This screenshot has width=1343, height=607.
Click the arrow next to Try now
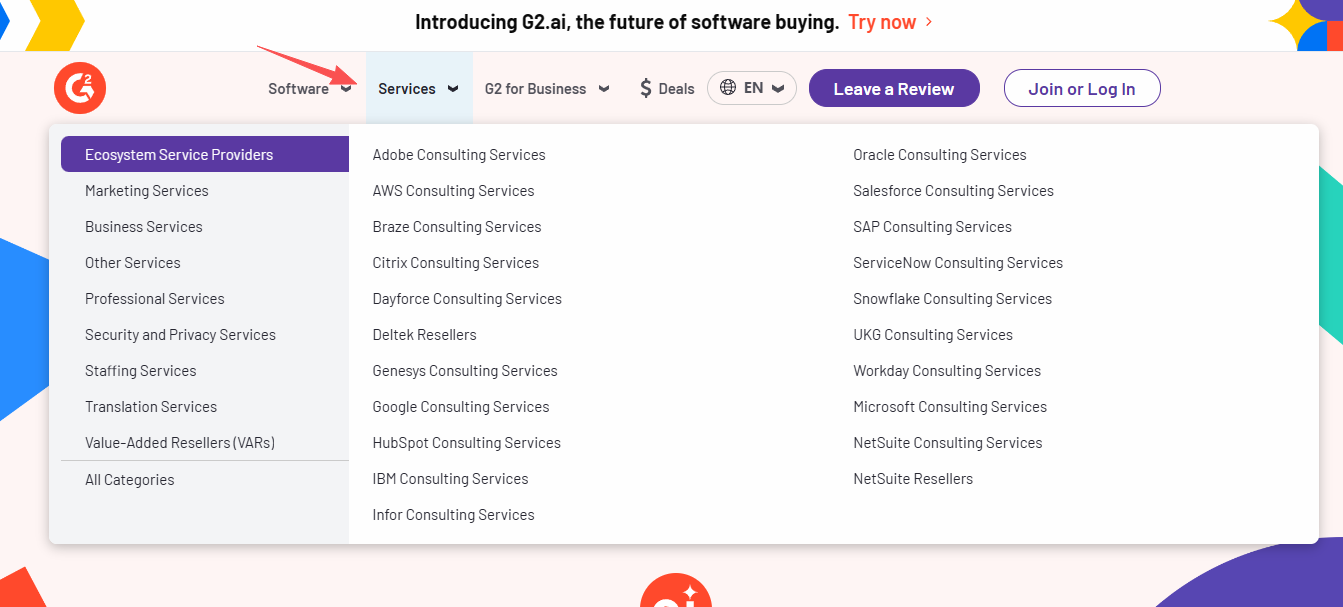[929, 22]
